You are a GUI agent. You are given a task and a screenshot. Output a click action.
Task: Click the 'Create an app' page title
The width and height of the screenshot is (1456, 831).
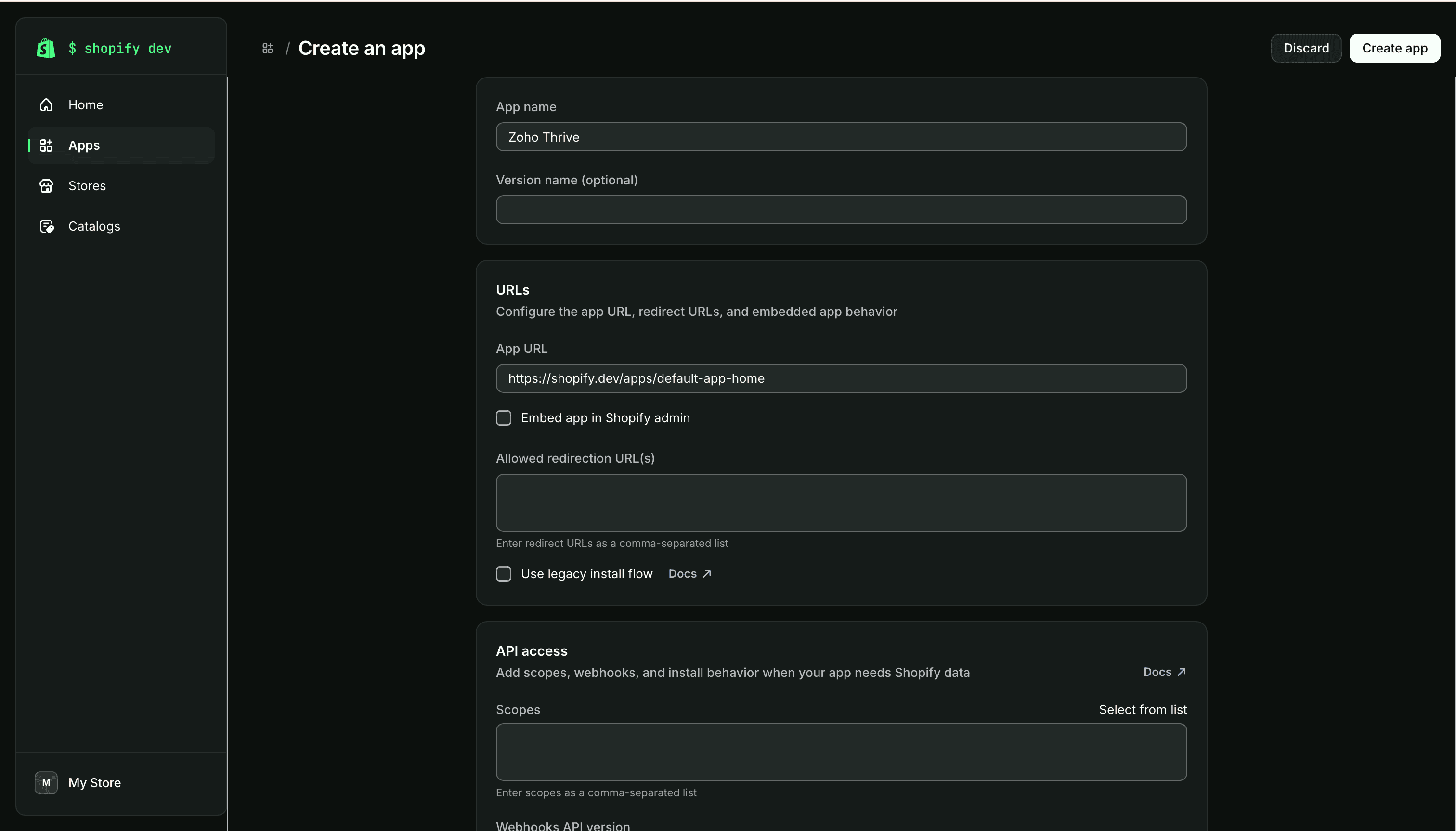(362, 49)
